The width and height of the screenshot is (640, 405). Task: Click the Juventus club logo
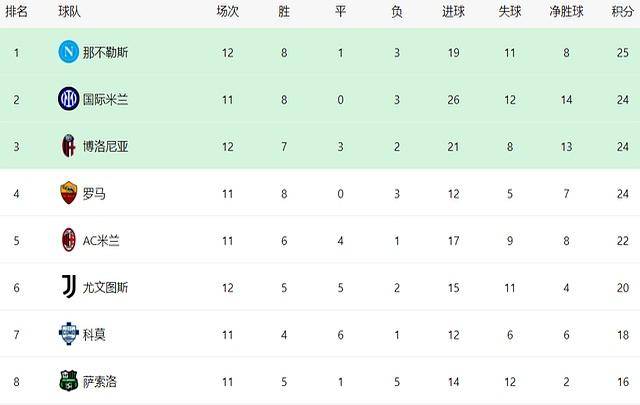tap(68, 287)
